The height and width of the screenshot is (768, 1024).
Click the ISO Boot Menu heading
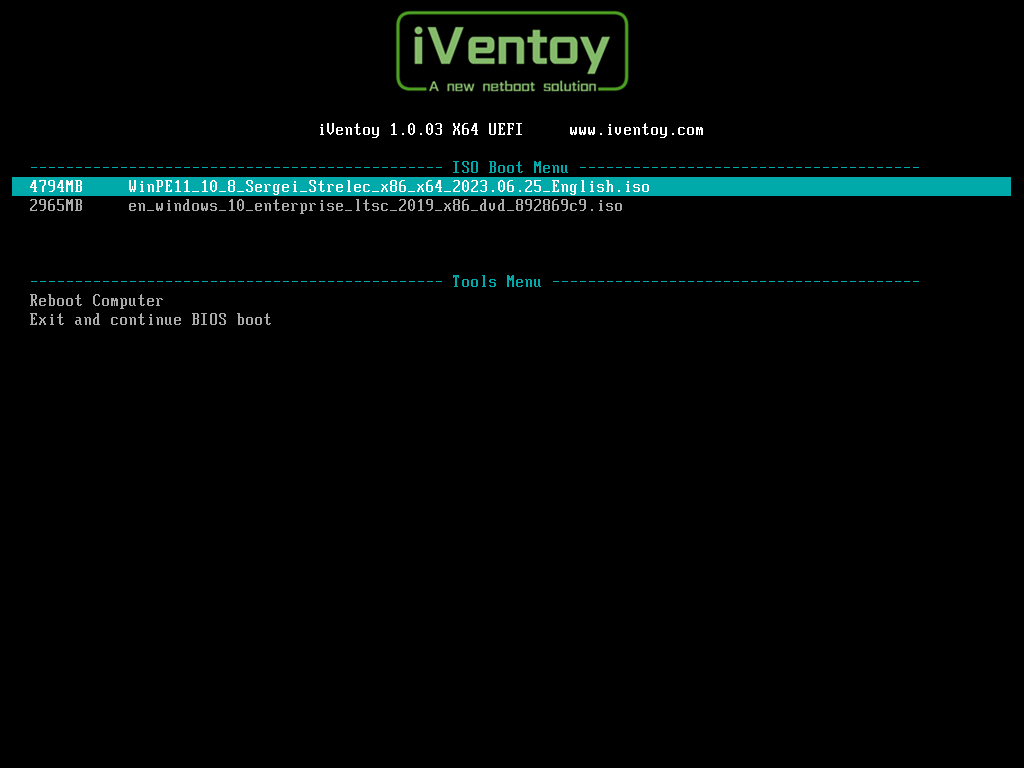point(510,168)
